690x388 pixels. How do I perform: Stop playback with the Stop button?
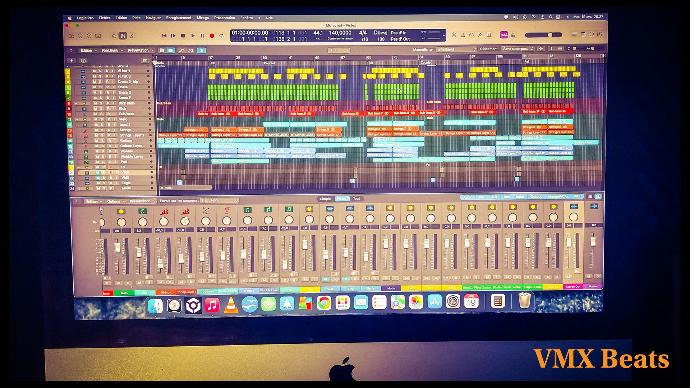[x=183, y=36]
